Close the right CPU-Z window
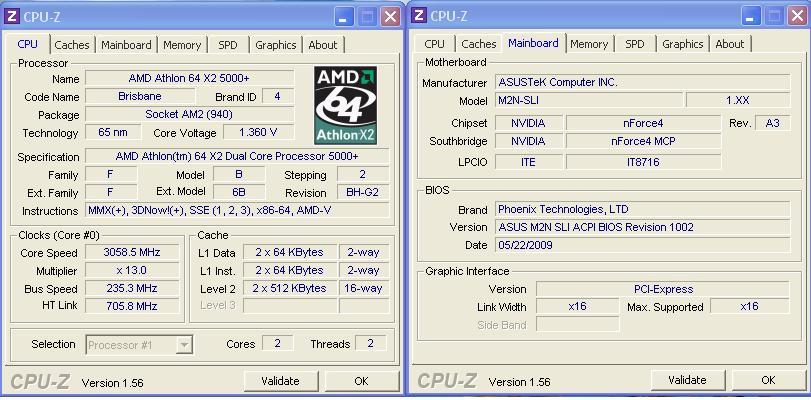Screen dimensions: 811x400 [x=798, y=17]
